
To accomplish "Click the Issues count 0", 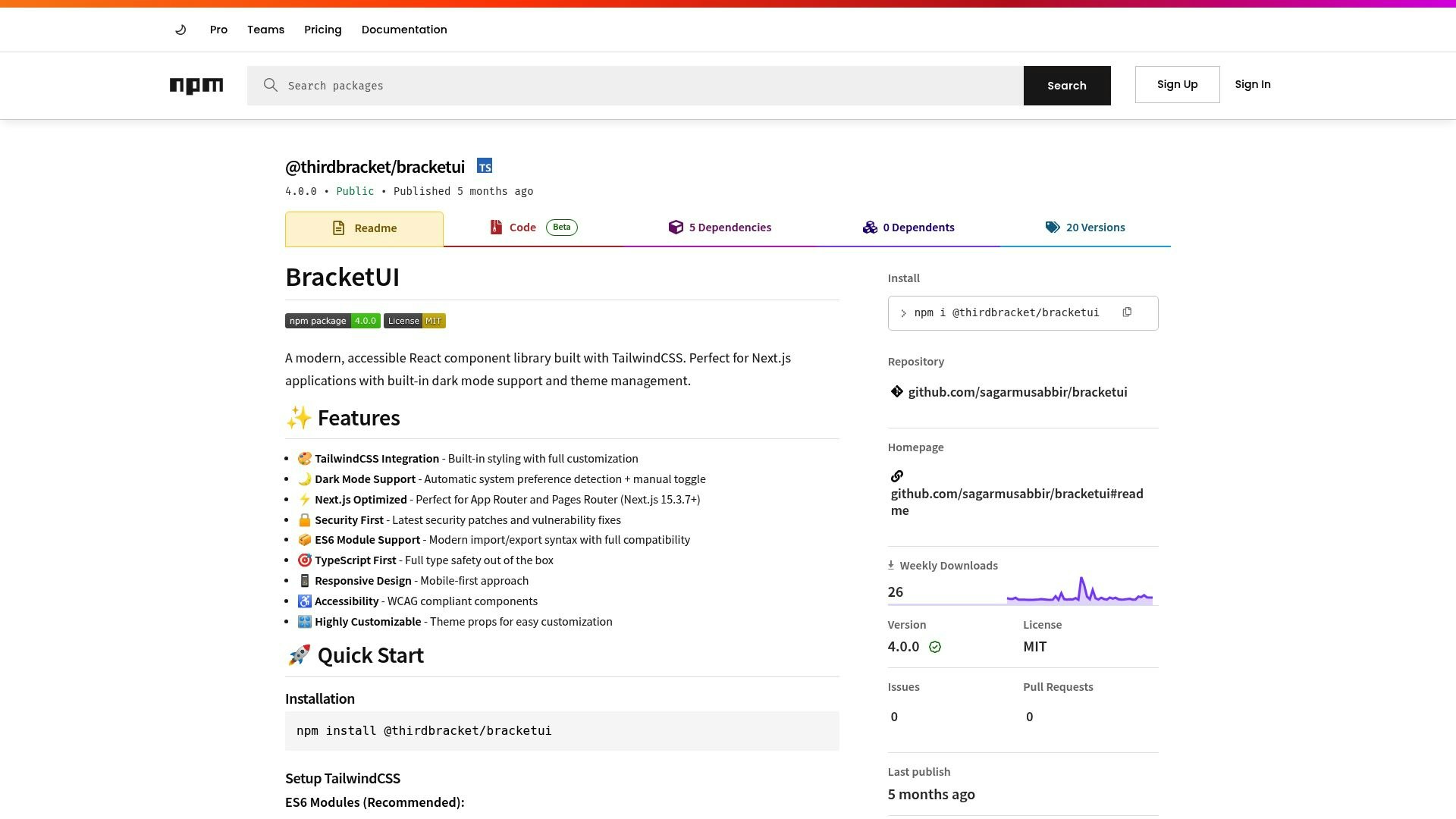I will [x=894, y=717].
